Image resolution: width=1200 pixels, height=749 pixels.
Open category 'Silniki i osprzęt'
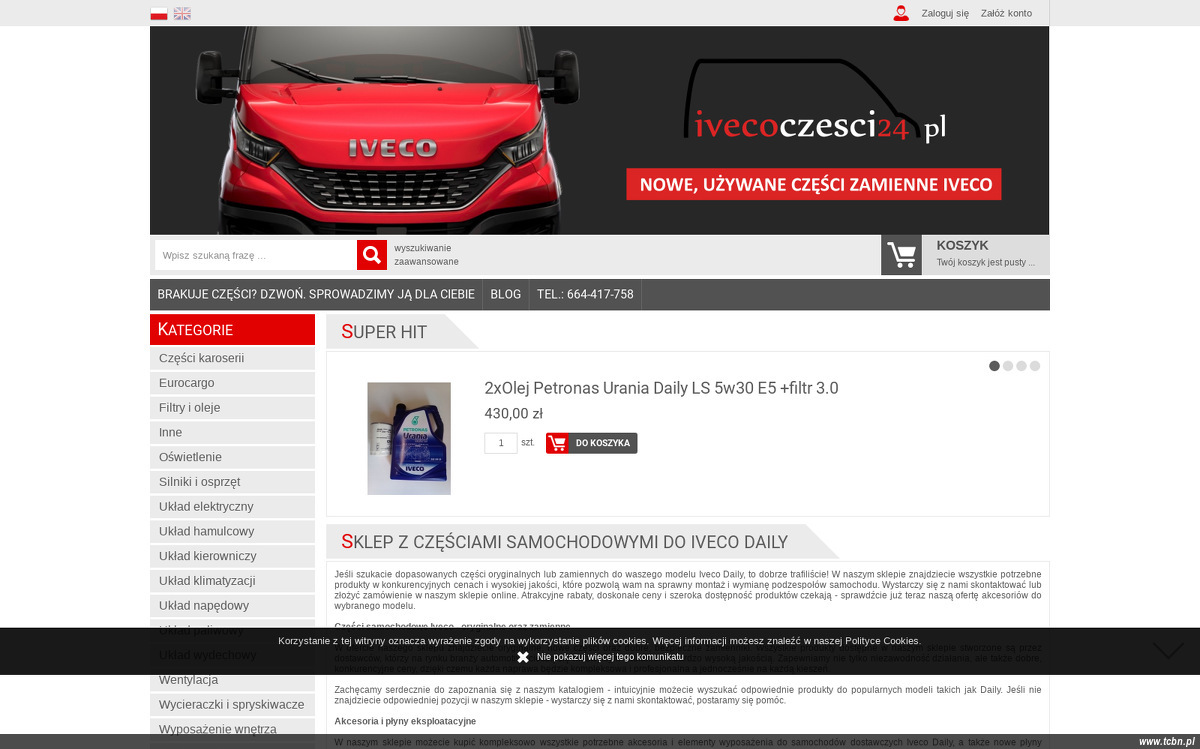click(232, 482)
